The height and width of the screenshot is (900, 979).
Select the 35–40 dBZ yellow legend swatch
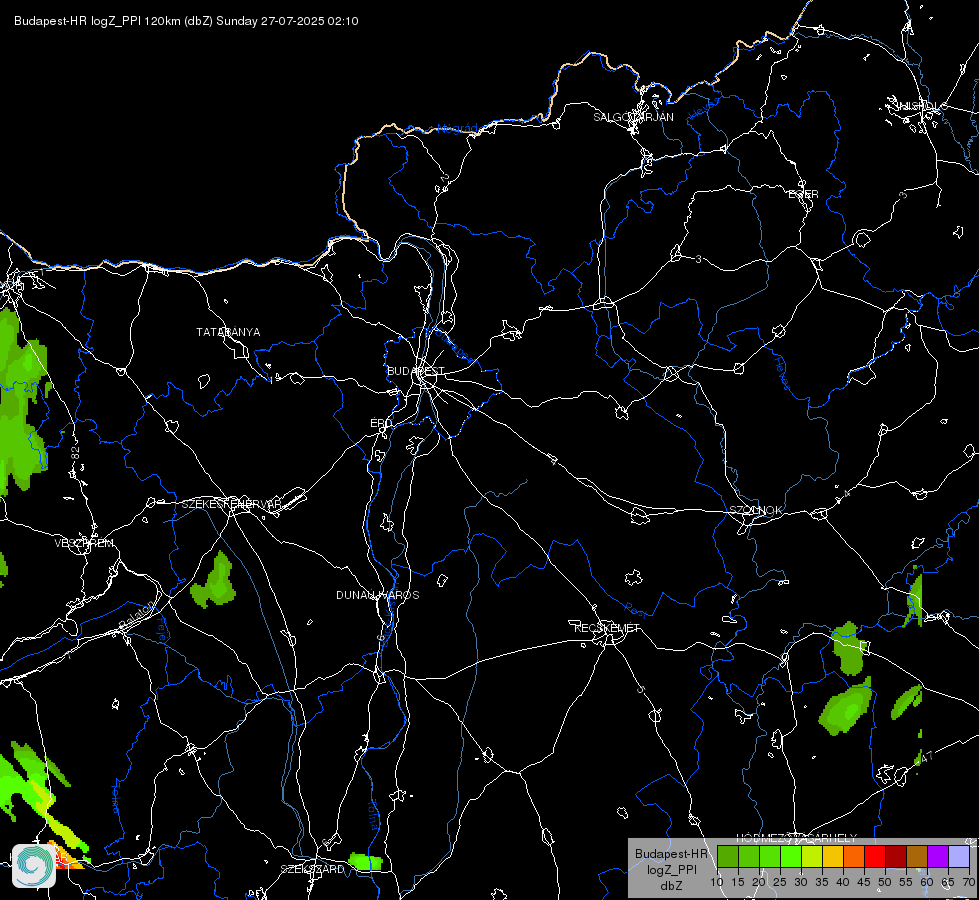[833, 856]
